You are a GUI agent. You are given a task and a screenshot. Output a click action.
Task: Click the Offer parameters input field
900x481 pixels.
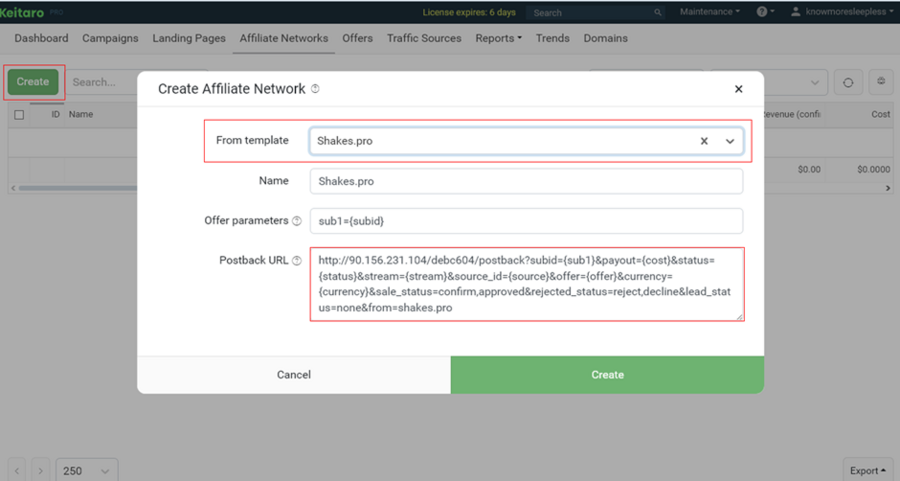(526, 221)
